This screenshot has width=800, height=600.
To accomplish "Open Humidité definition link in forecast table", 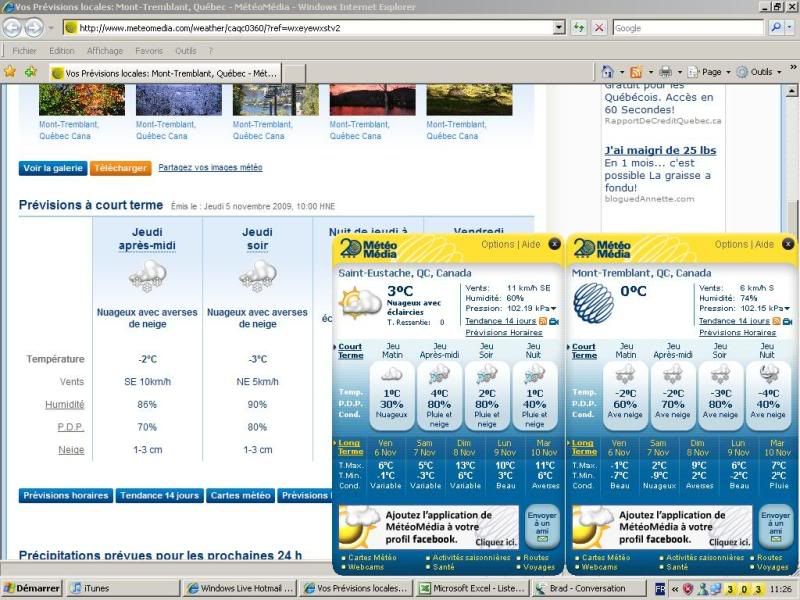I will pos(64,405).
